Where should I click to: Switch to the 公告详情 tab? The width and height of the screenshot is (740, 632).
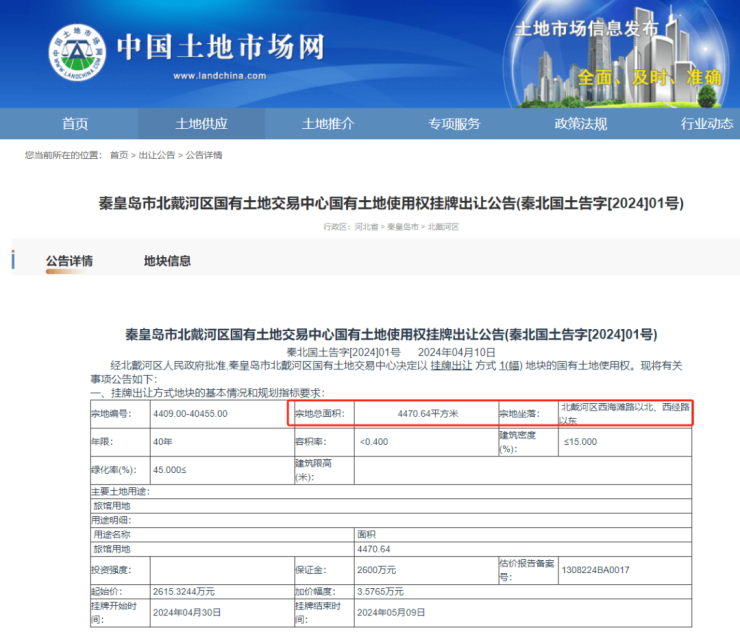pos(69,261)
